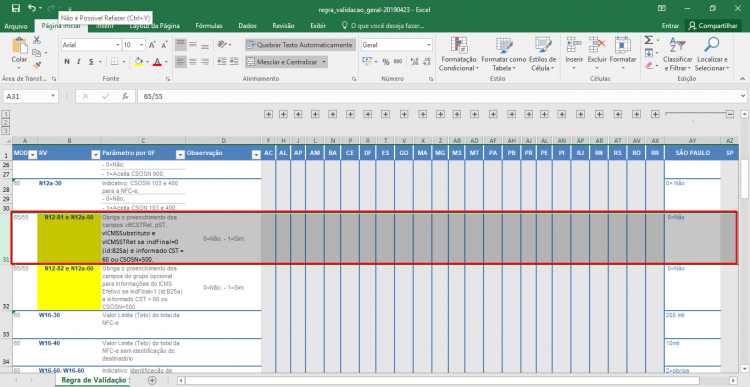Viewport: 750px width, 387px height.
Task: Apply thousands separator 000 format
Action: click(398, 62)
